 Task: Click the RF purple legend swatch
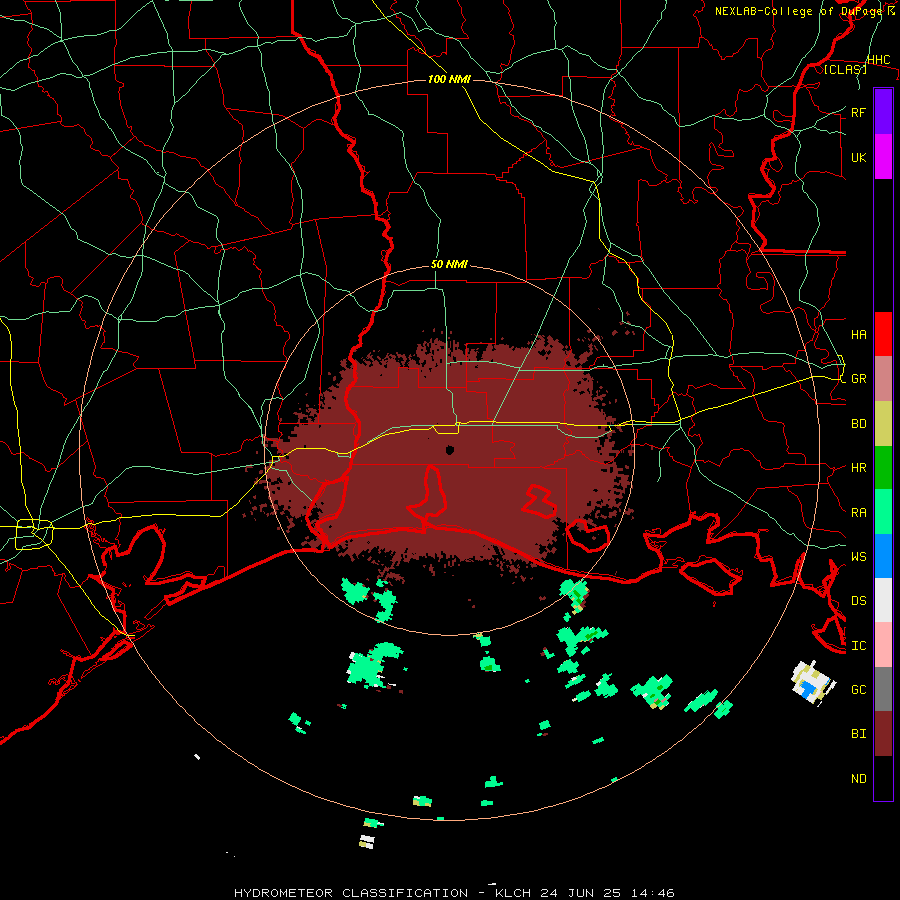click(883, 112)
